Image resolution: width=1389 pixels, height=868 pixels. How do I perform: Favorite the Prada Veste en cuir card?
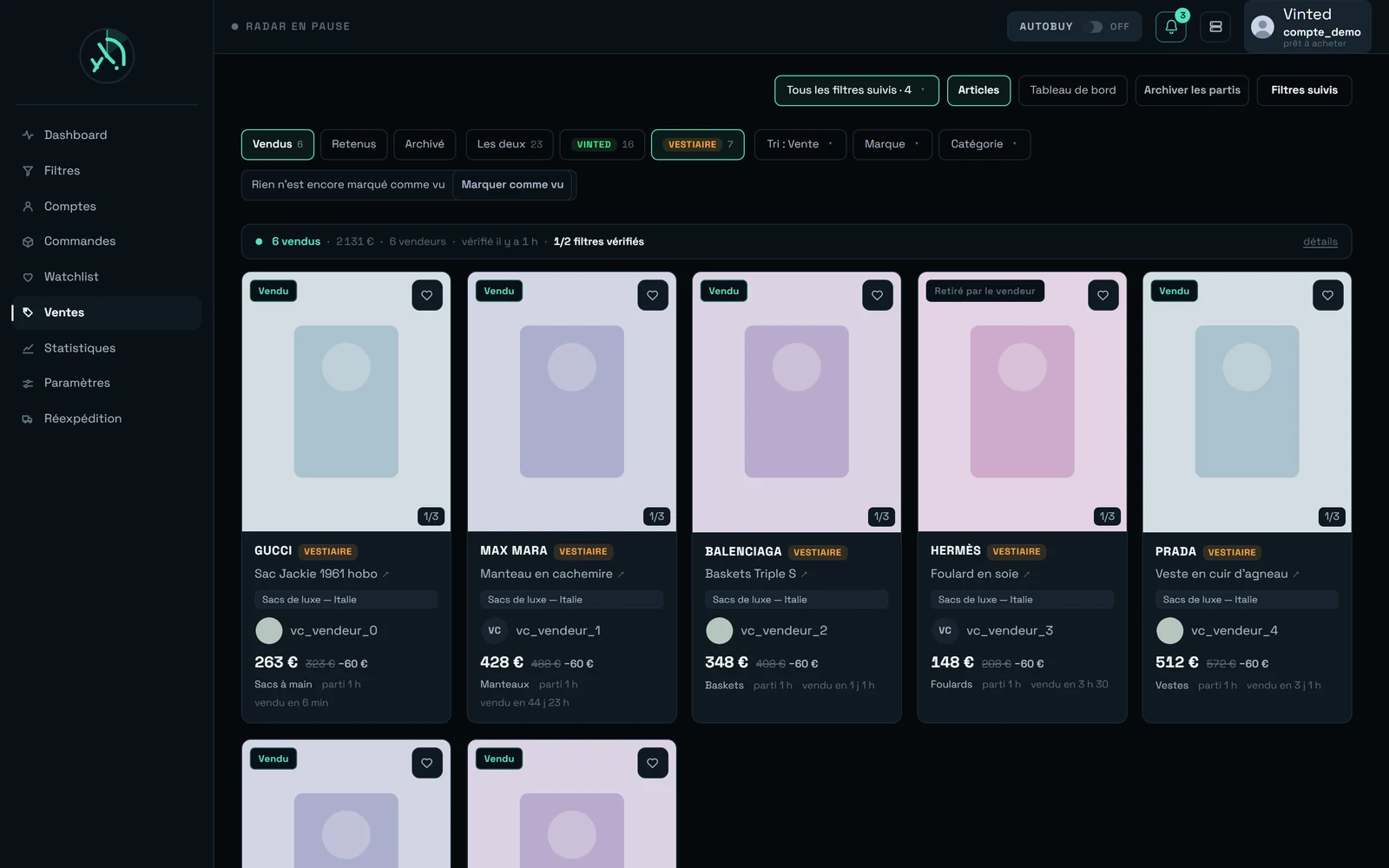[1328, 295]
